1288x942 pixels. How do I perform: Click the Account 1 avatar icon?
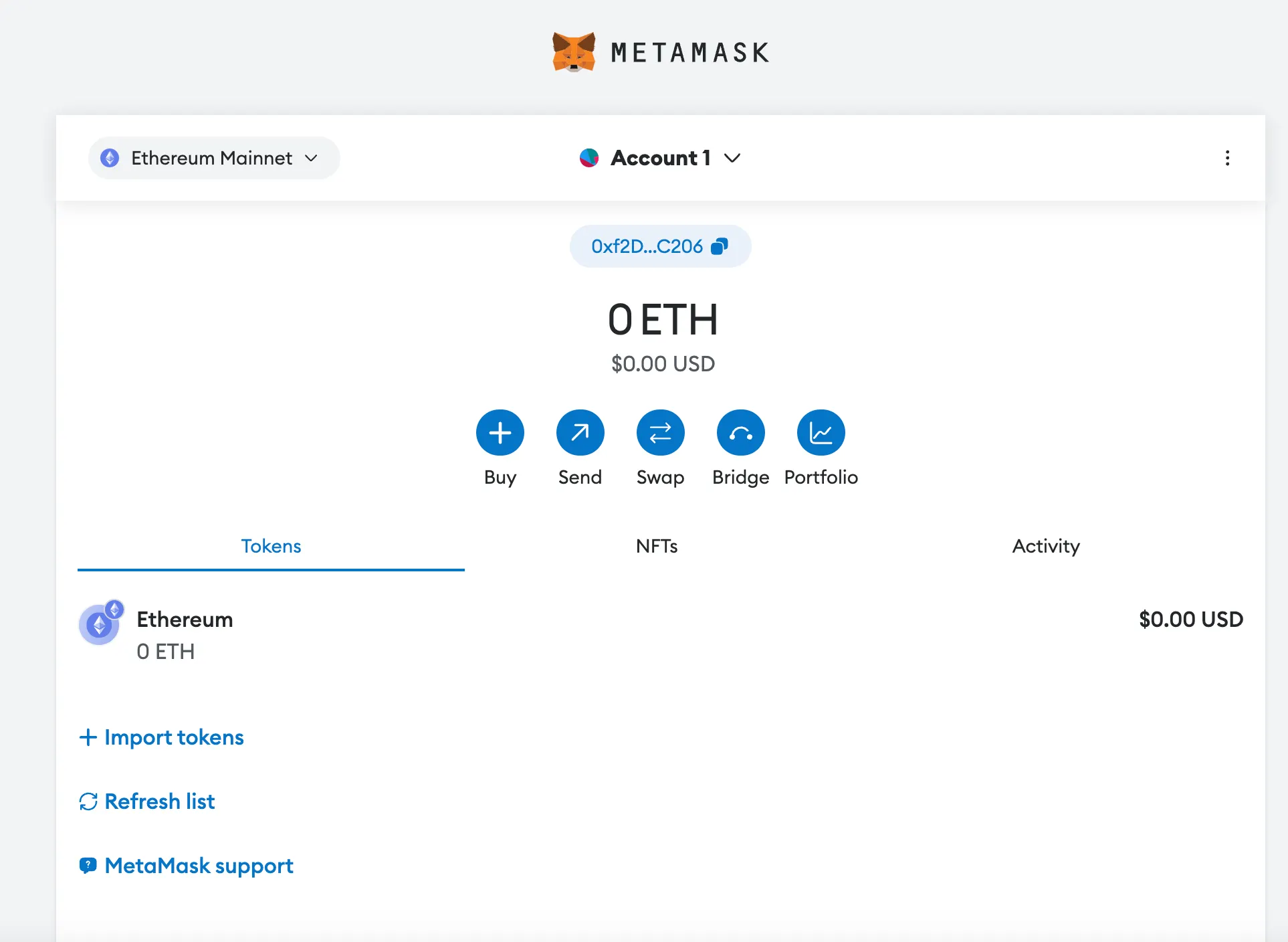[589, 158]
